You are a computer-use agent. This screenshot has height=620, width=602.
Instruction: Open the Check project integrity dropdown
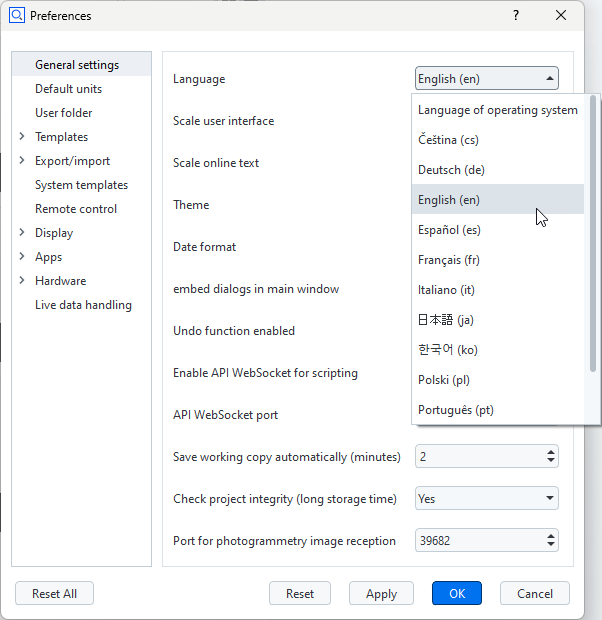click(x=549, y=499)
